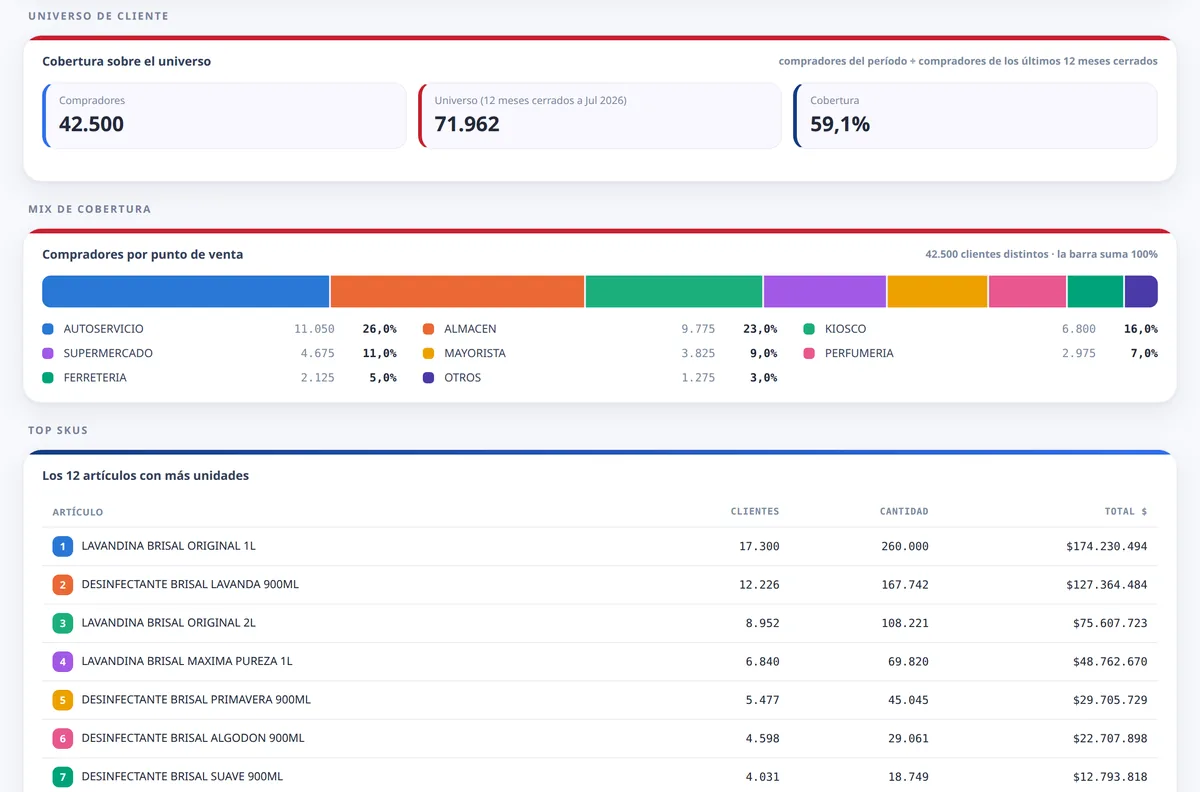Click the CLIENTES column header

(755, 511)
